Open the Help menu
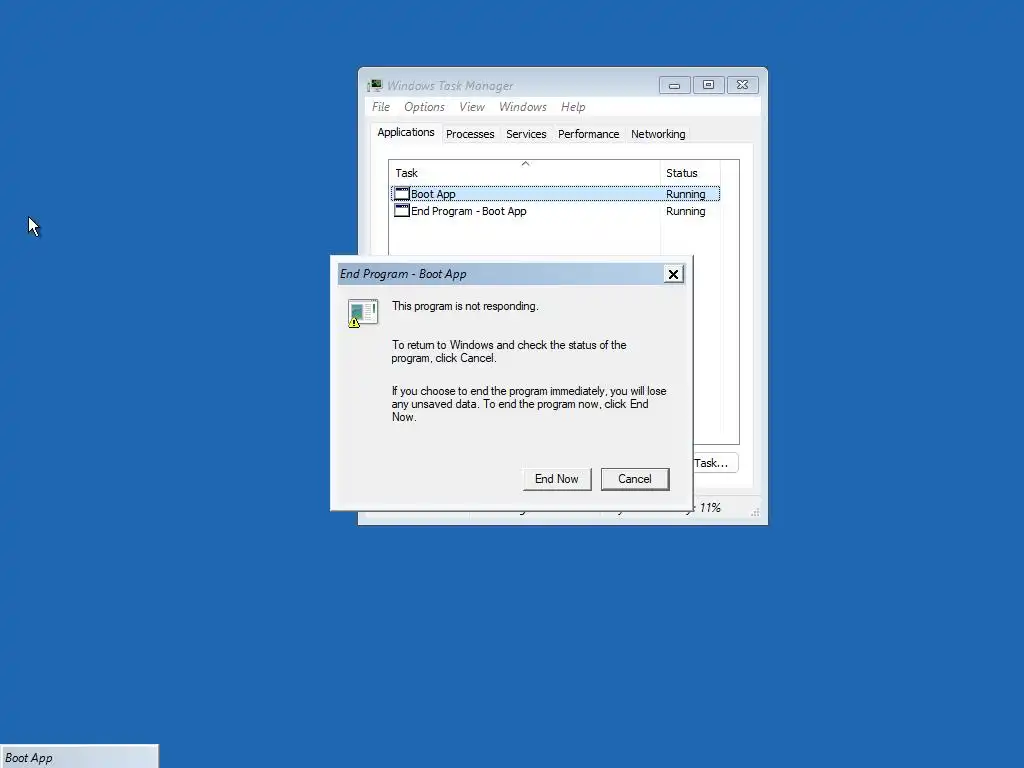Image resolution: width=1024 pixels, height=768 pixels. (573, 106)
